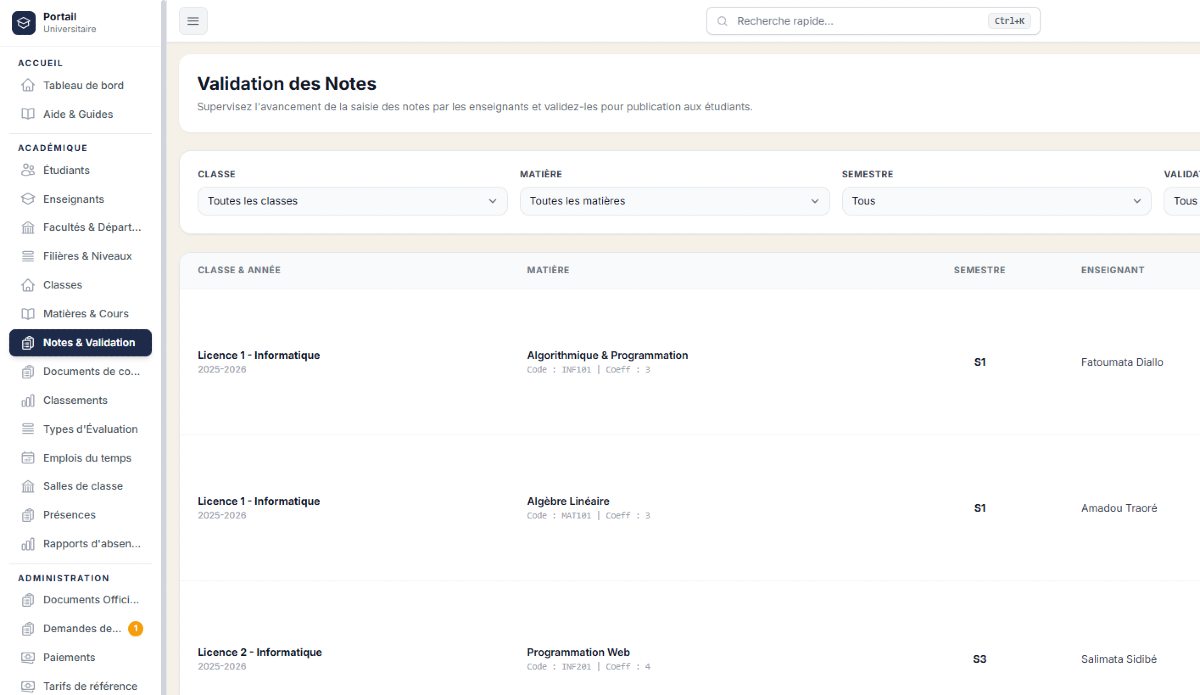Click the Facultés & Départements building icon
1200x695 pixels.
[28, 227]
